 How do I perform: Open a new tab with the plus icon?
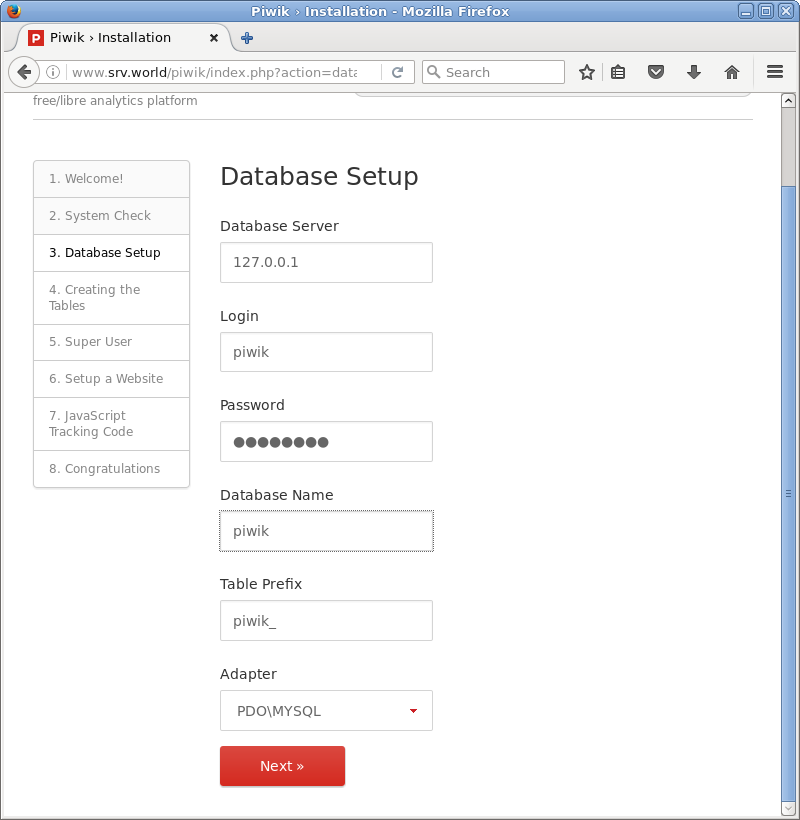pyautogui.click(x=247, y=38)
